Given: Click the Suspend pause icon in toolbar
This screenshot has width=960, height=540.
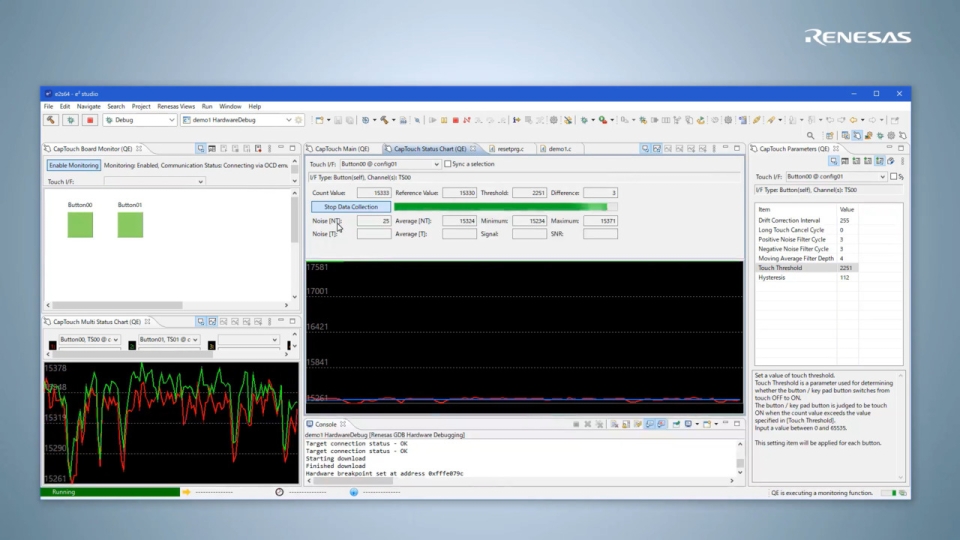Looking at the screenshot, I should point(444,120).
